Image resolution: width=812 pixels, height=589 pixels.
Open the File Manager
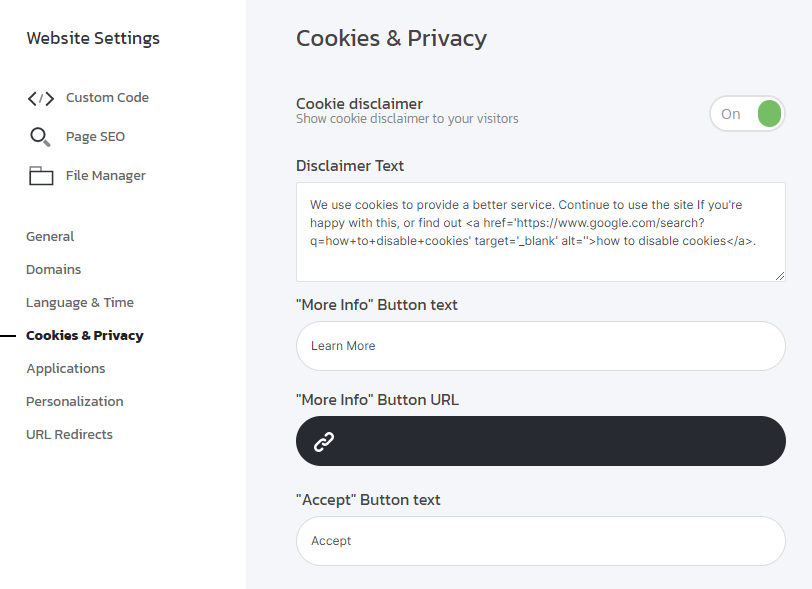point(106,176)
